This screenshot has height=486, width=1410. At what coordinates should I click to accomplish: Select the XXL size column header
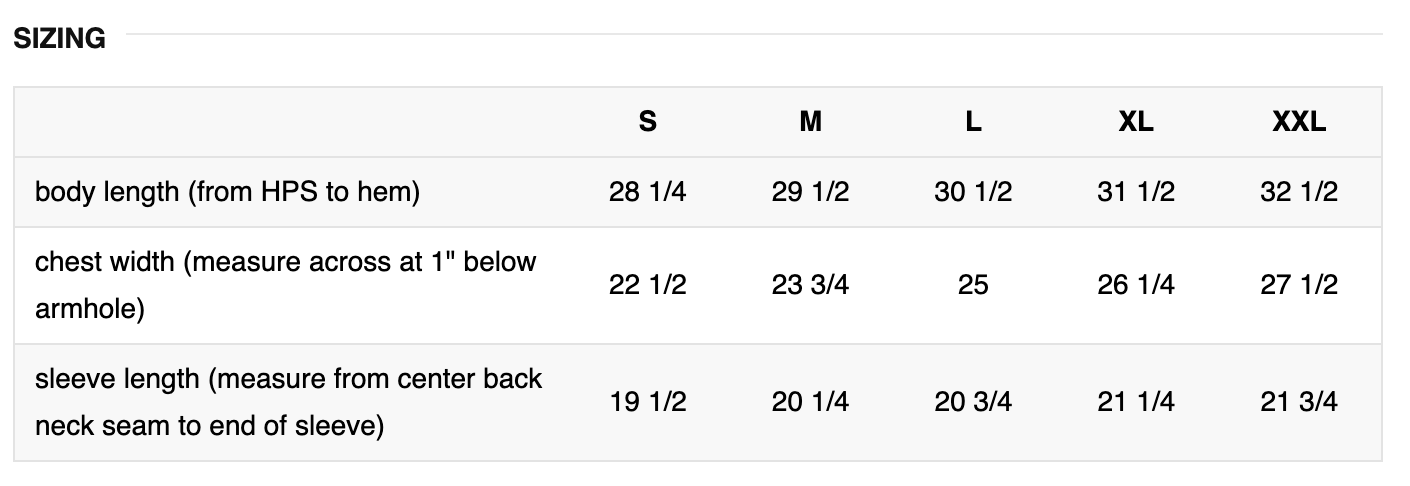click(1298, 122)
